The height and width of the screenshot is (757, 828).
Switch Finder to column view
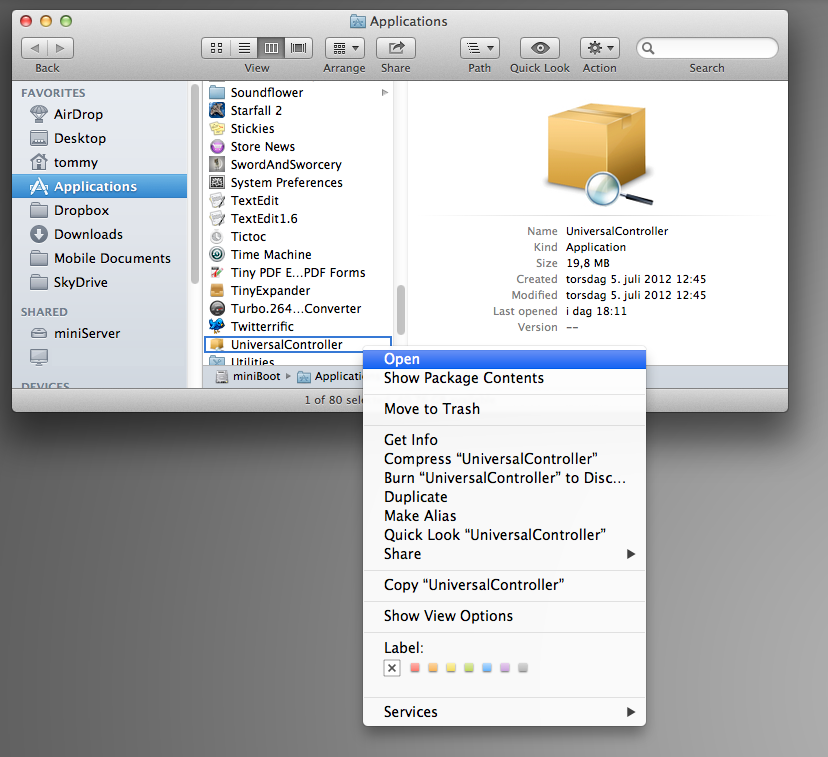(x=271, y=48)
